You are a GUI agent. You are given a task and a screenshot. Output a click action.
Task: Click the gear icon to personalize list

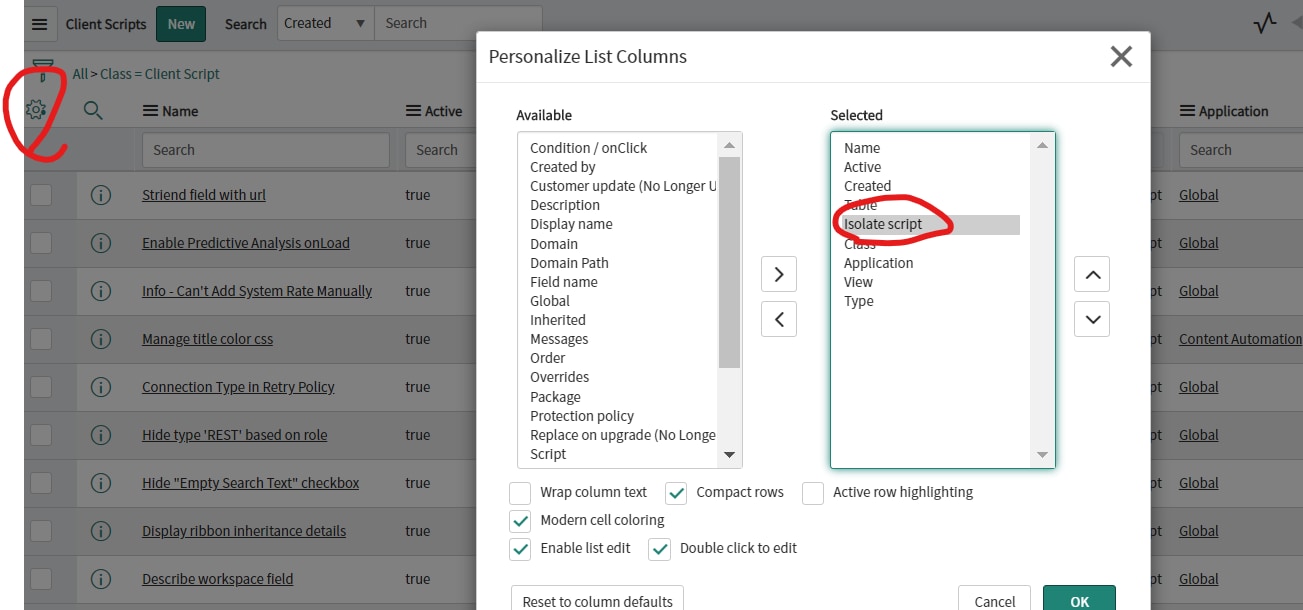click(x=36, y=110)
